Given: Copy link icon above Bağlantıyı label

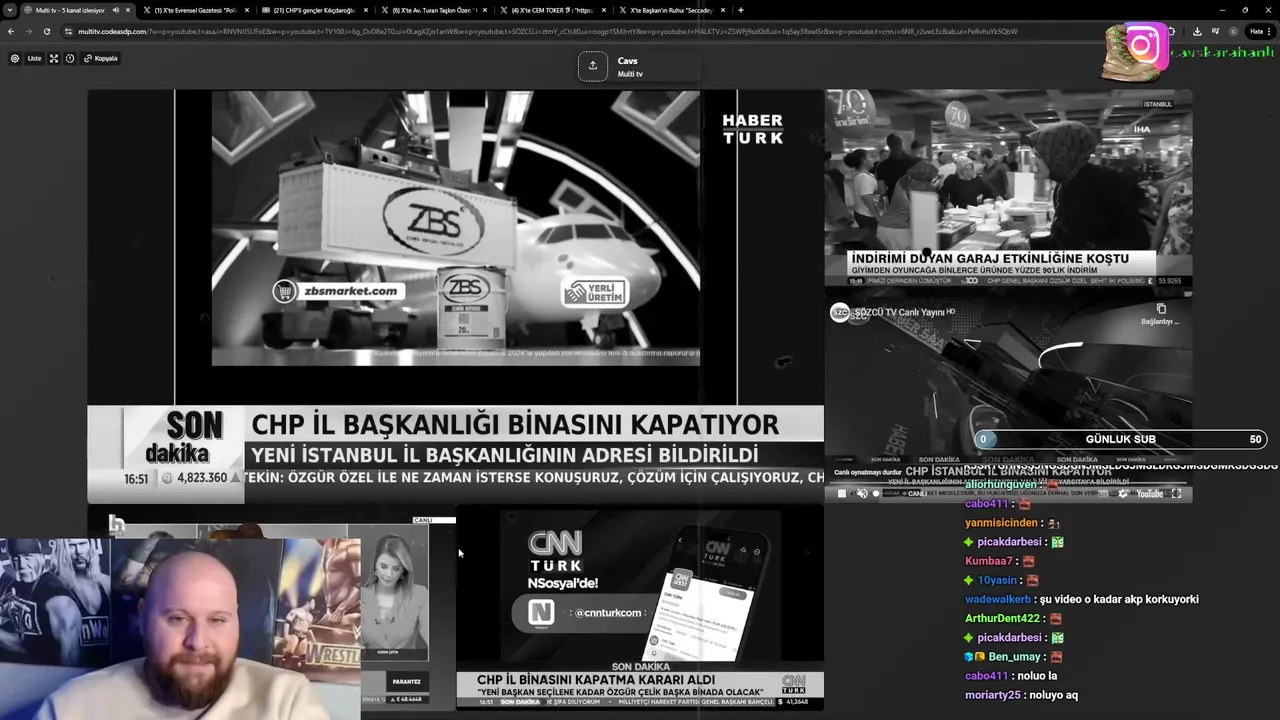Looking at the screenshot, I should point(1161,309).
